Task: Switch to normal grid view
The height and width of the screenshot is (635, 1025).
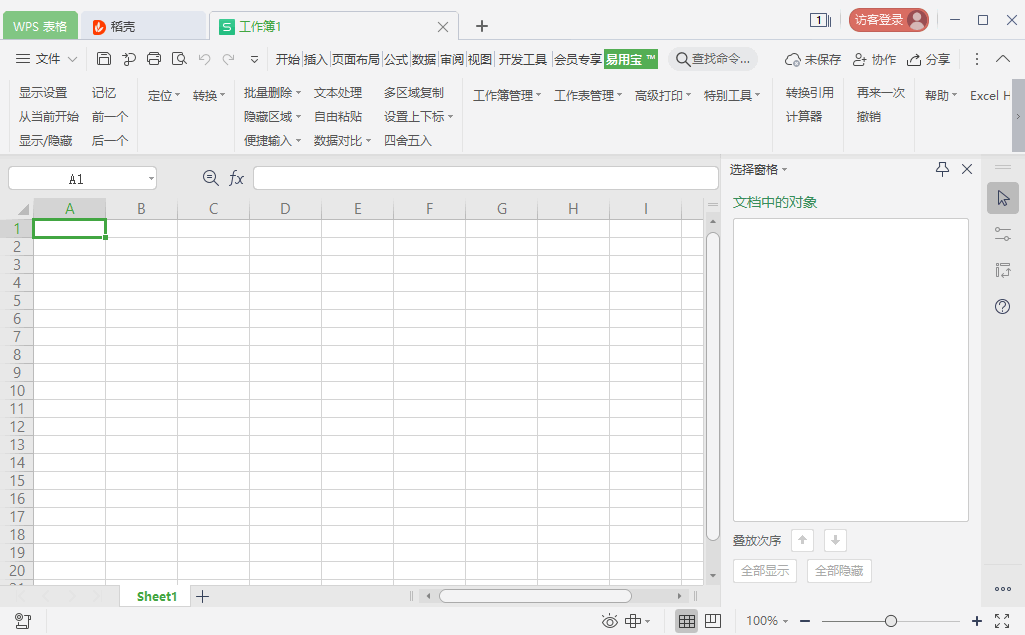Action: (686, 621)
